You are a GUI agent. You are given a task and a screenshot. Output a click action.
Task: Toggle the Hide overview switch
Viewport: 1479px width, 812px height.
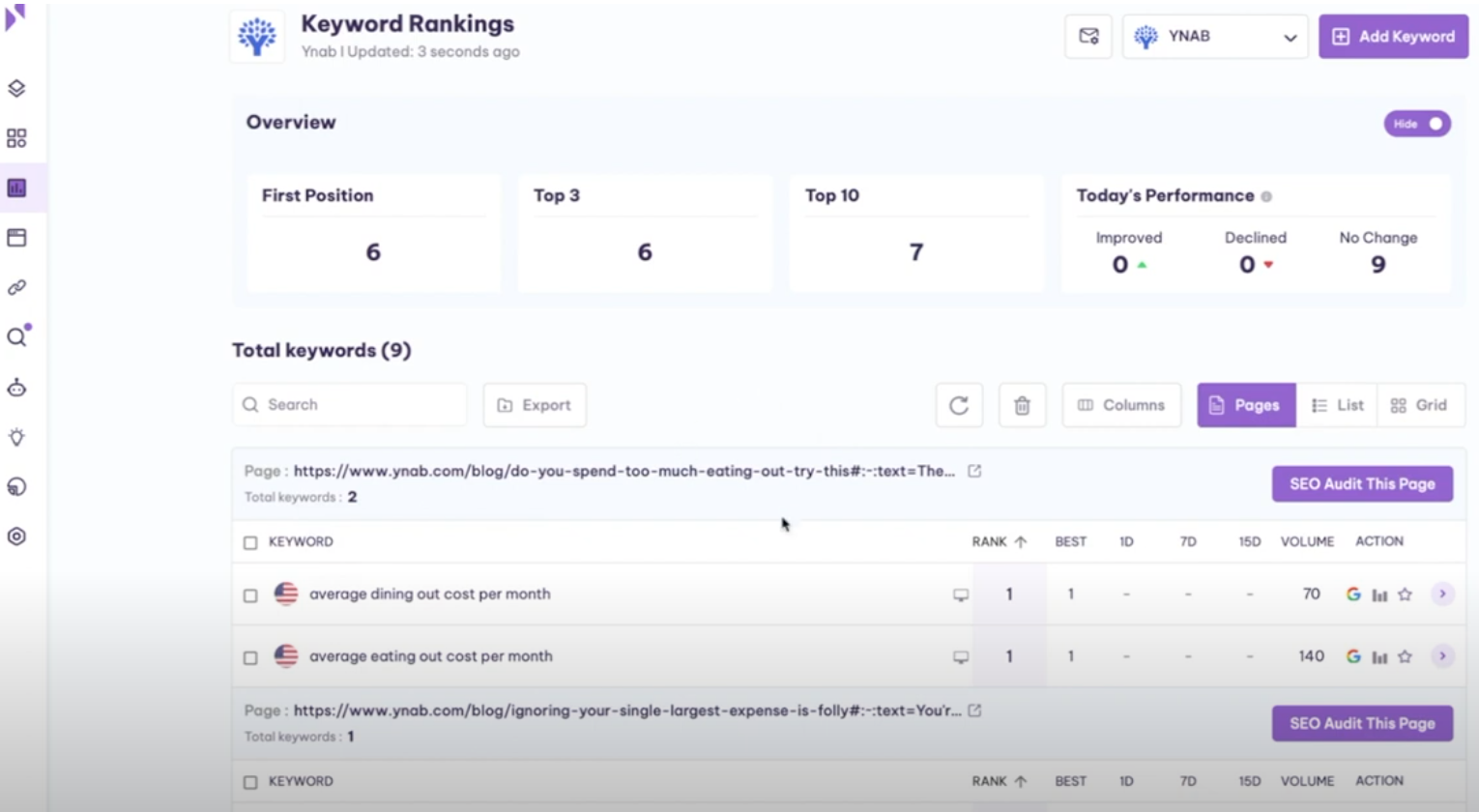1417,124
